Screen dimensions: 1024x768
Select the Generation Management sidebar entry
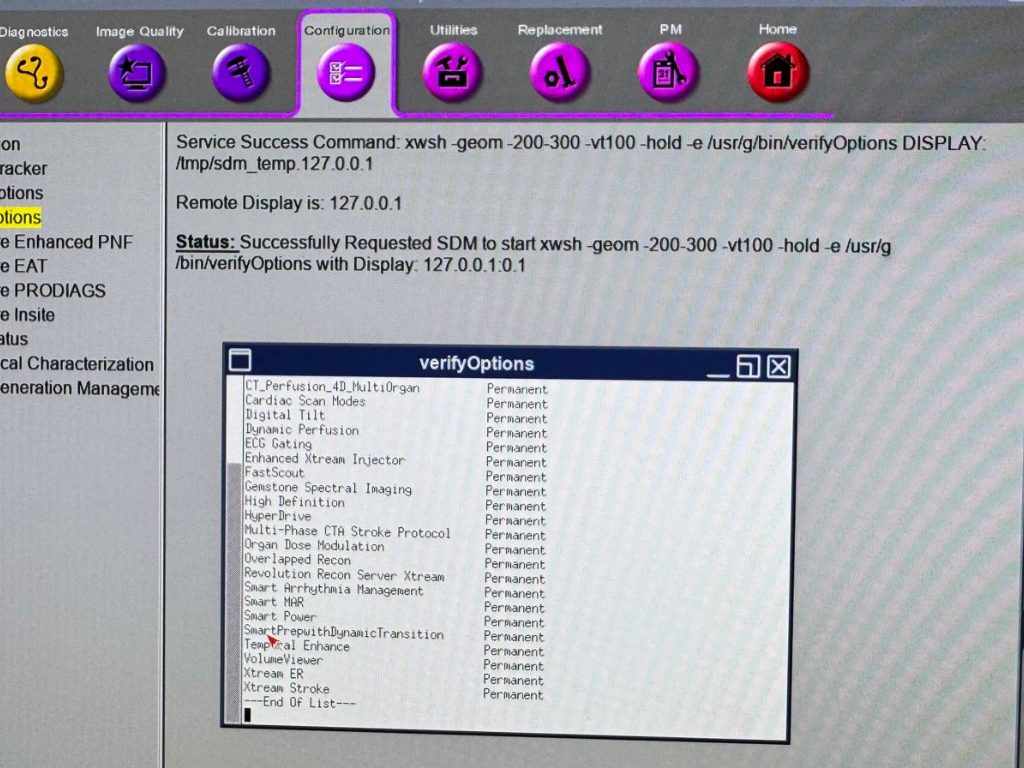tap(80, 388)
